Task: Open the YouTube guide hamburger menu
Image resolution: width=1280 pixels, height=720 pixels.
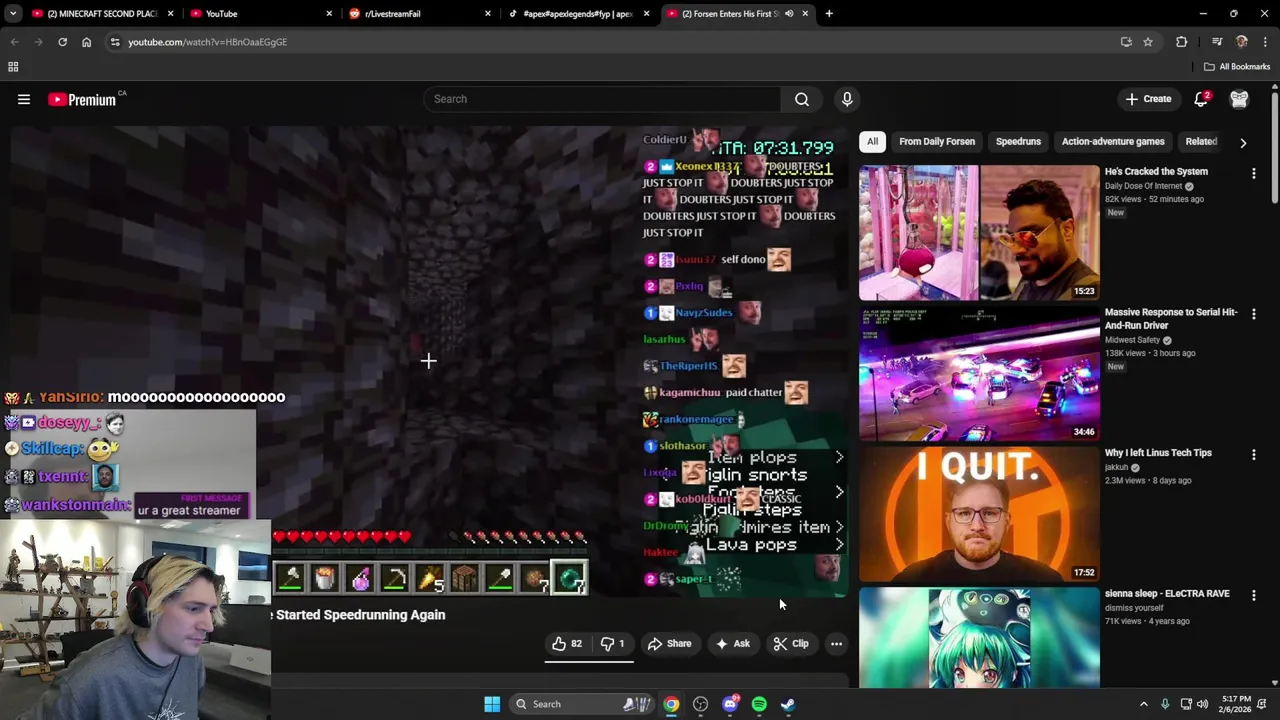Action: 24,99
